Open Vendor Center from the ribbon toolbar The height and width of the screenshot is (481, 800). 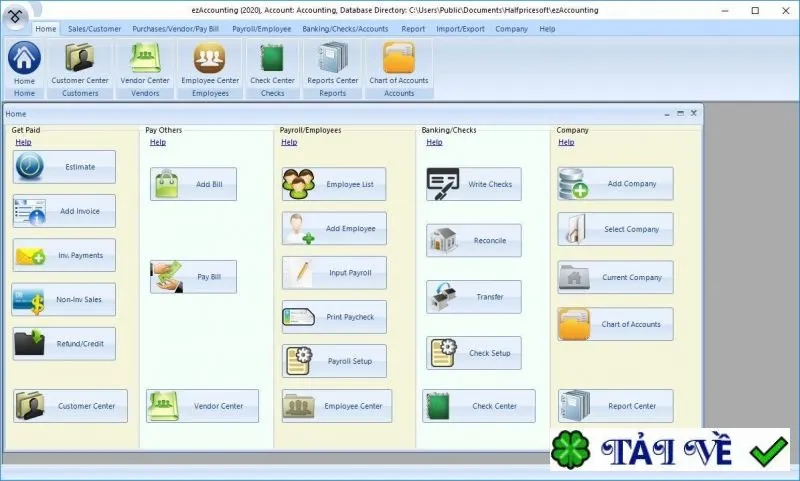tap(145, 64)
